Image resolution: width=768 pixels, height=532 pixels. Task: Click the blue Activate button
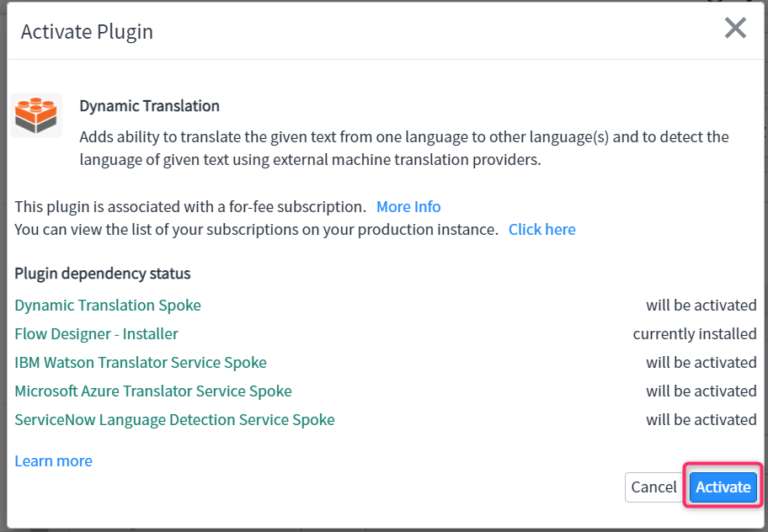(723, 487)
